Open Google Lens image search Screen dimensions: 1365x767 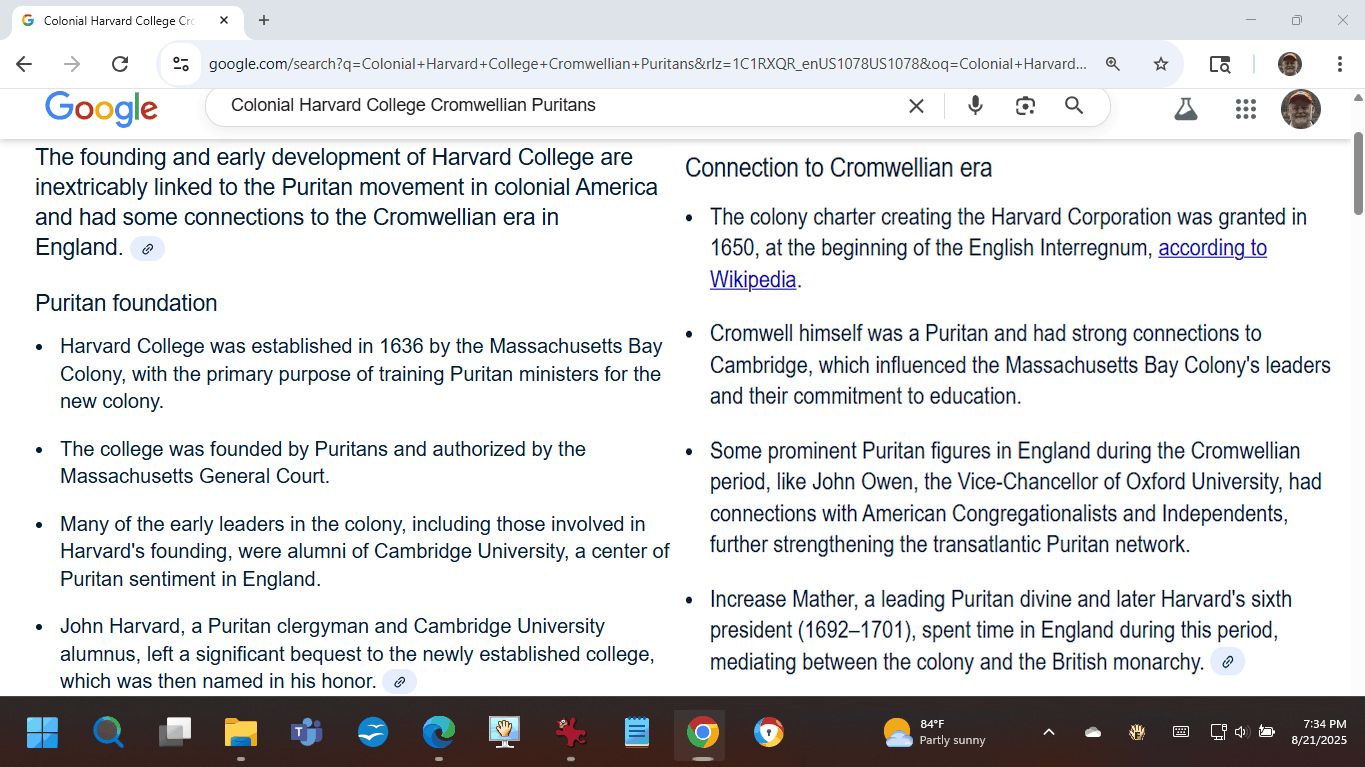1025,106
